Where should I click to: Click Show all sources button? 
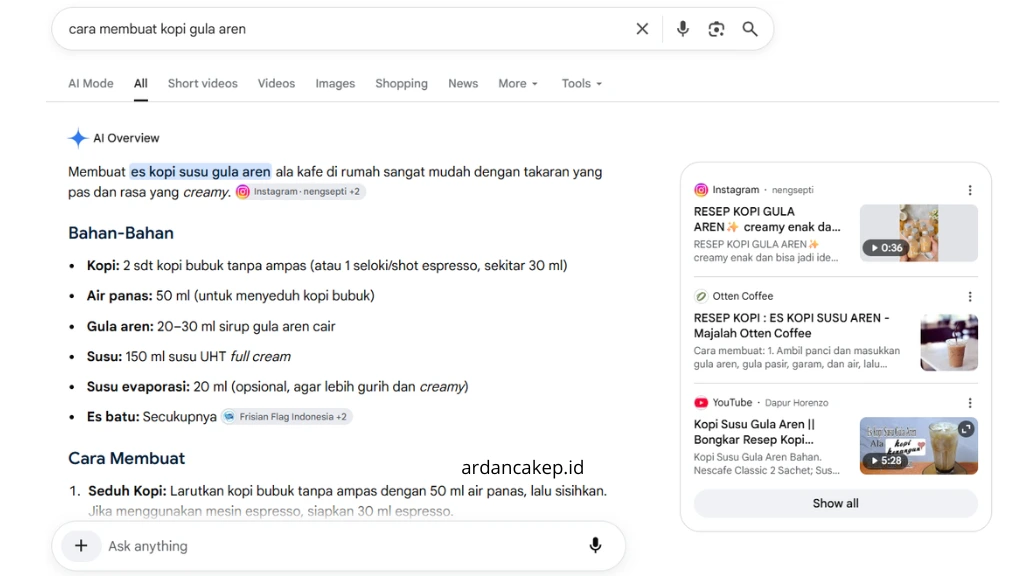click(x=835, y=504)
